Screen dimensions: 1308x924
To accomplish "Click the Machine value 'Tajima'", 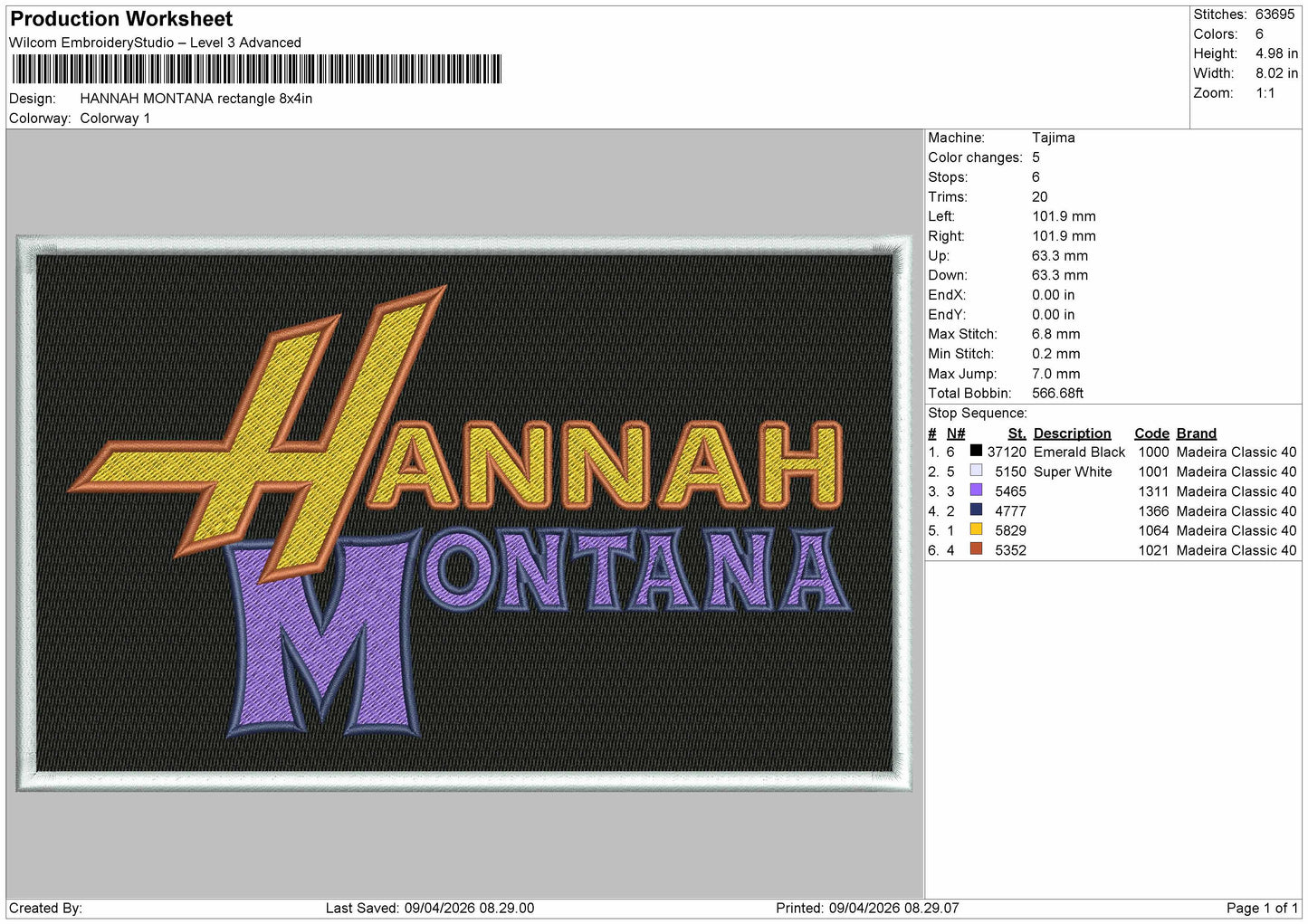I will coord(1054,138).
